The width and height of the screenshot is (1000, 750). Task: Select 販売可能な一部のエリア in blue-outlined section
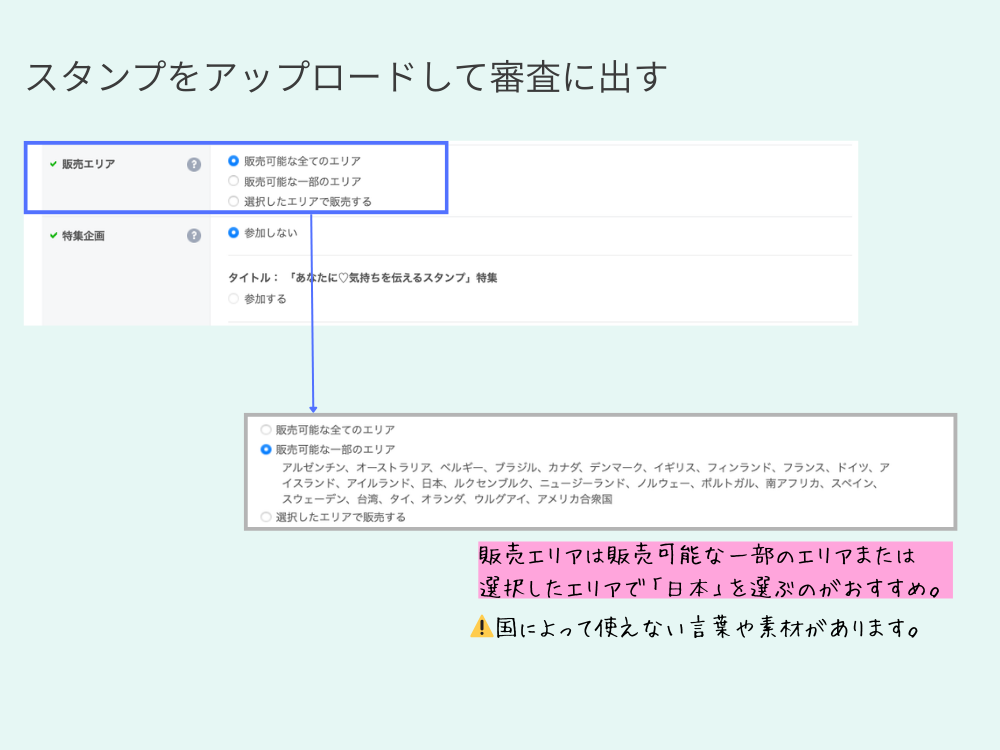pyautogui.click(x=234, y=181)
